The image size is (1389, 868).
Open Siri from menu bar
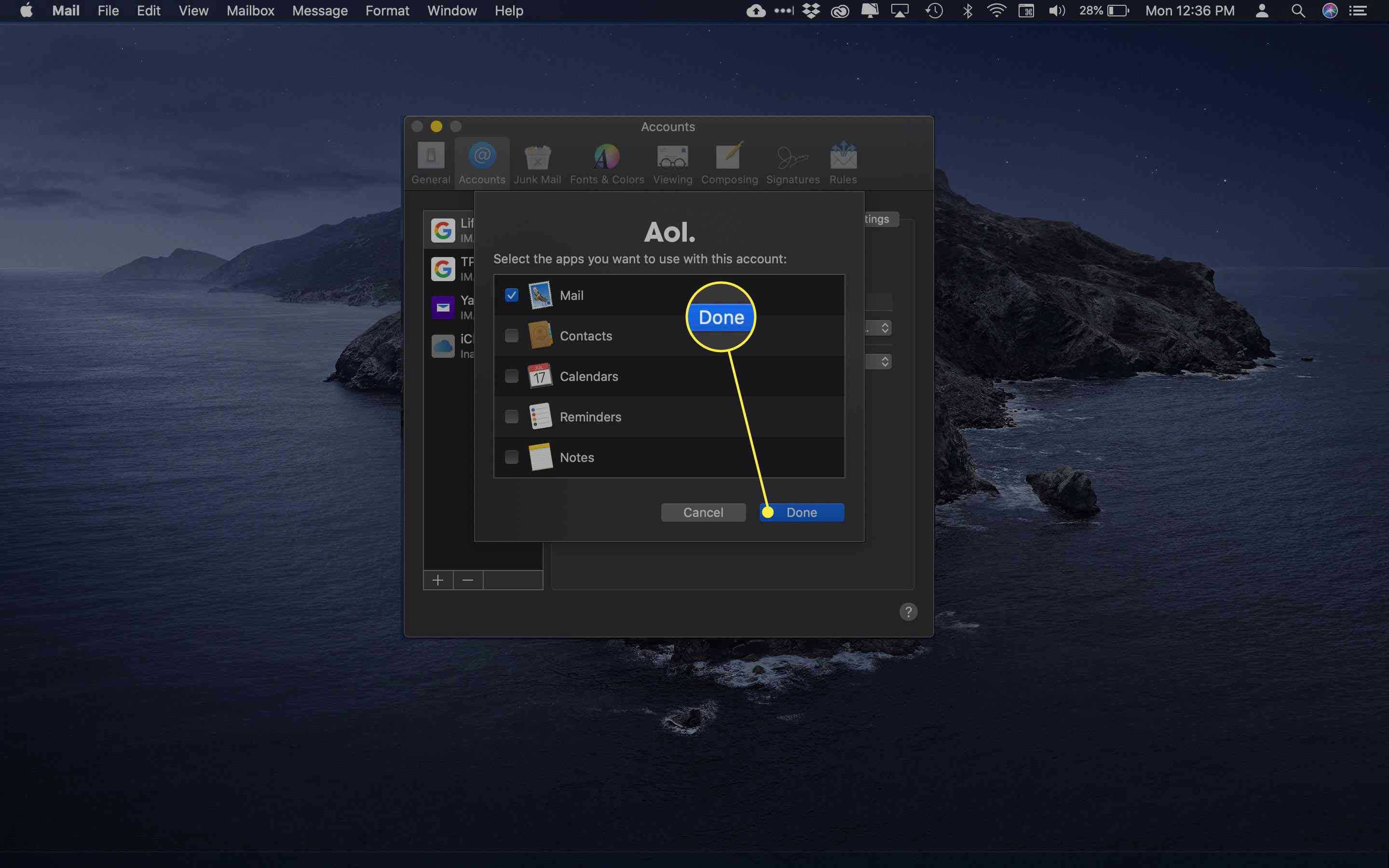pos(1330,11)
